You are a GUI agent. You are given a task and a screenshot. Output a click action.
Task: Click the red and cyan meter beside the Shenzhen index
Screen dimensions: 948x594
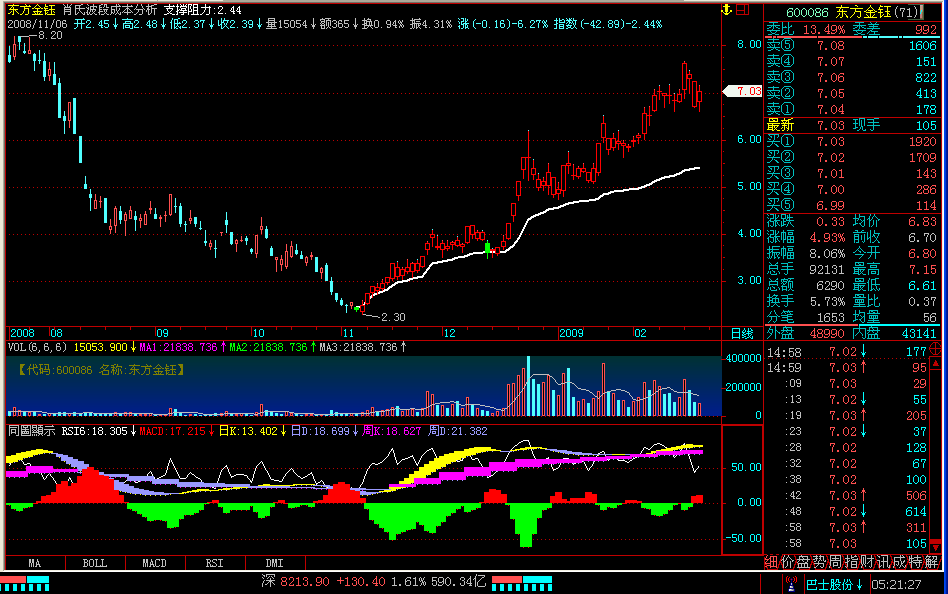point(522,584)
